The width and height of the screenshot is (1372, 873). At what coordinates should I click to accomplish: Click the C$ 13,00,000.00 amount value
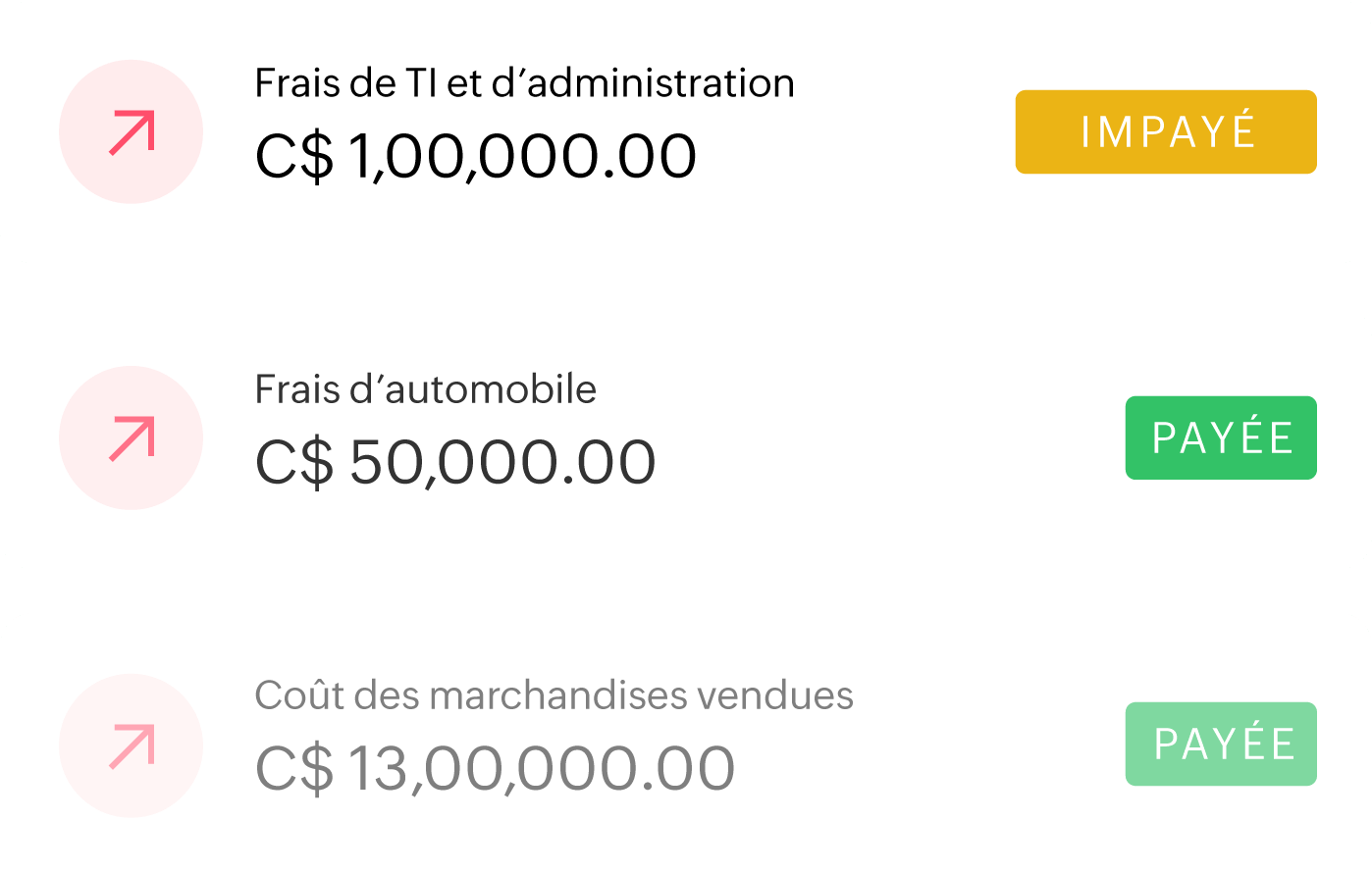[495, 766]
